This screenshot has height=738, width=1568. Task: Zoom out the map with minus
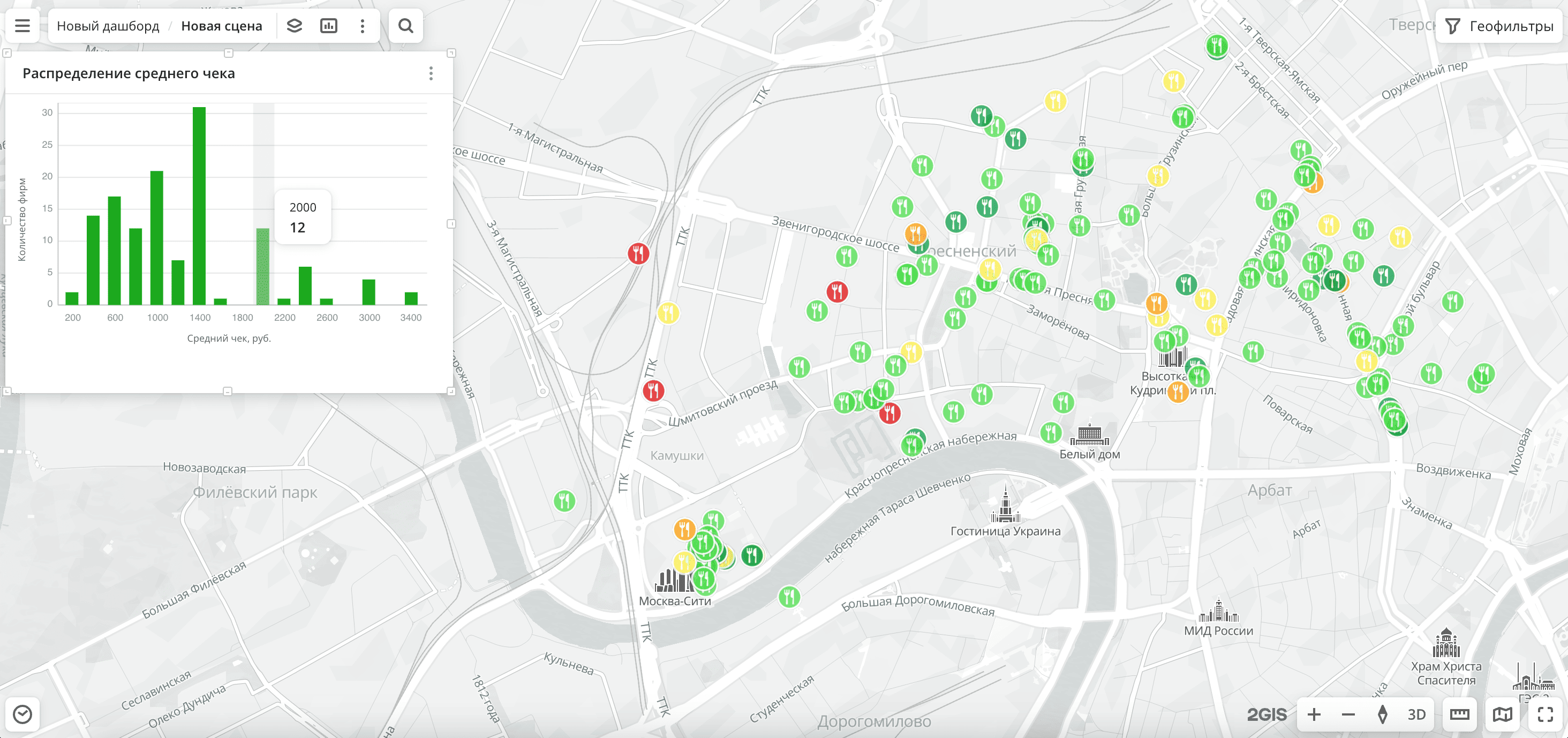(x=1348, y=714)
